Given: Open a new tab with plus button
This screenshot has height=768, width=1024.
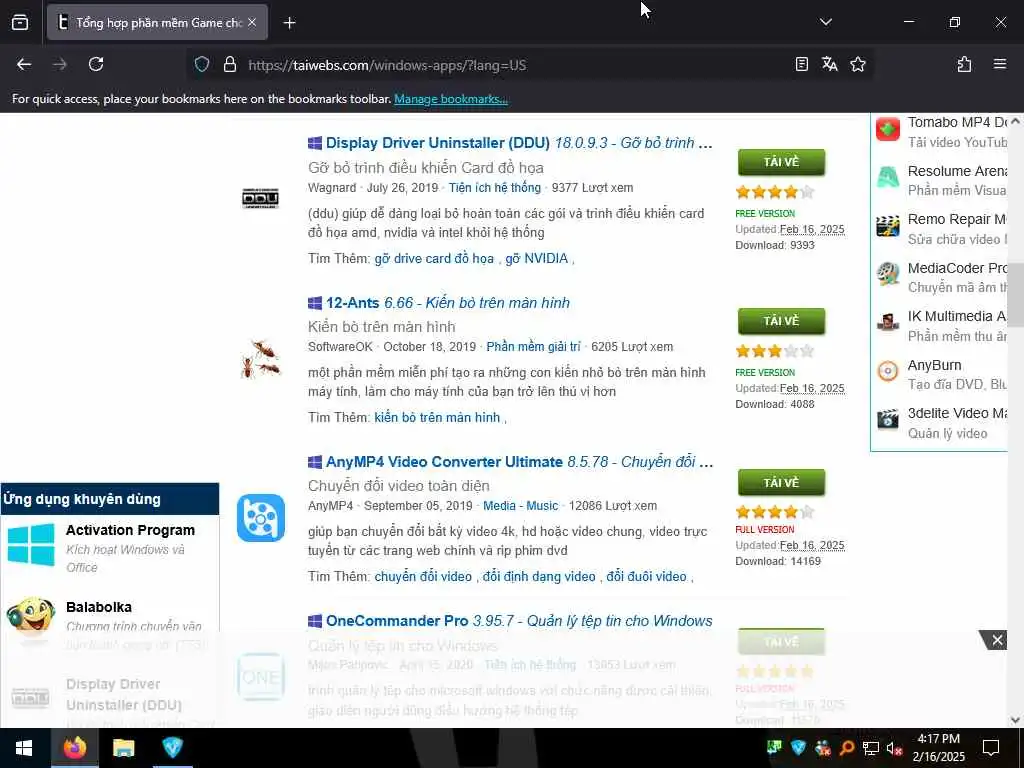Looking at the screenshot, I should 289,23.
